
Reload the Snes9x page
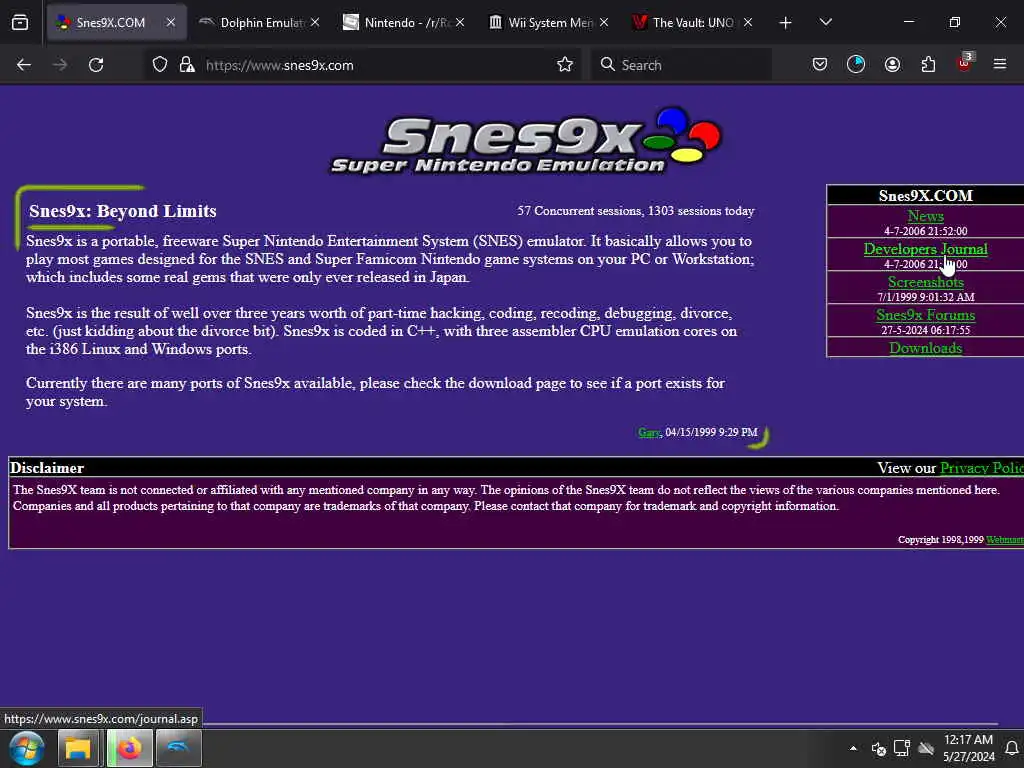96,65
